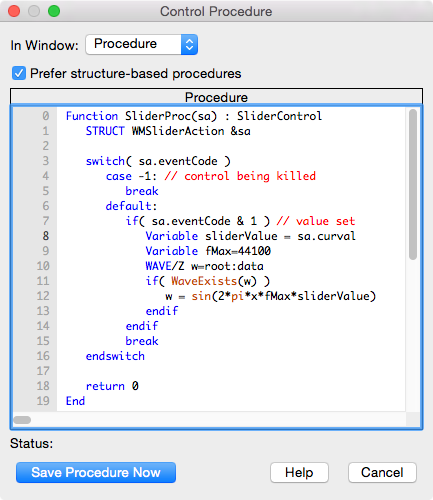Image resolution: width=433 pixels, height=500 pixels.
Task: Click the 'control being killed' comment
Action: [x=250, y=176]
